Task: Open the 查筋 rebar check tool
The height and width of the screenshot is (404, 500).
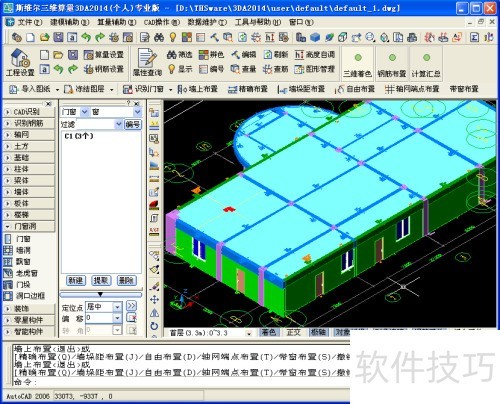Action: pyautogui.click(x=275, y=69)
